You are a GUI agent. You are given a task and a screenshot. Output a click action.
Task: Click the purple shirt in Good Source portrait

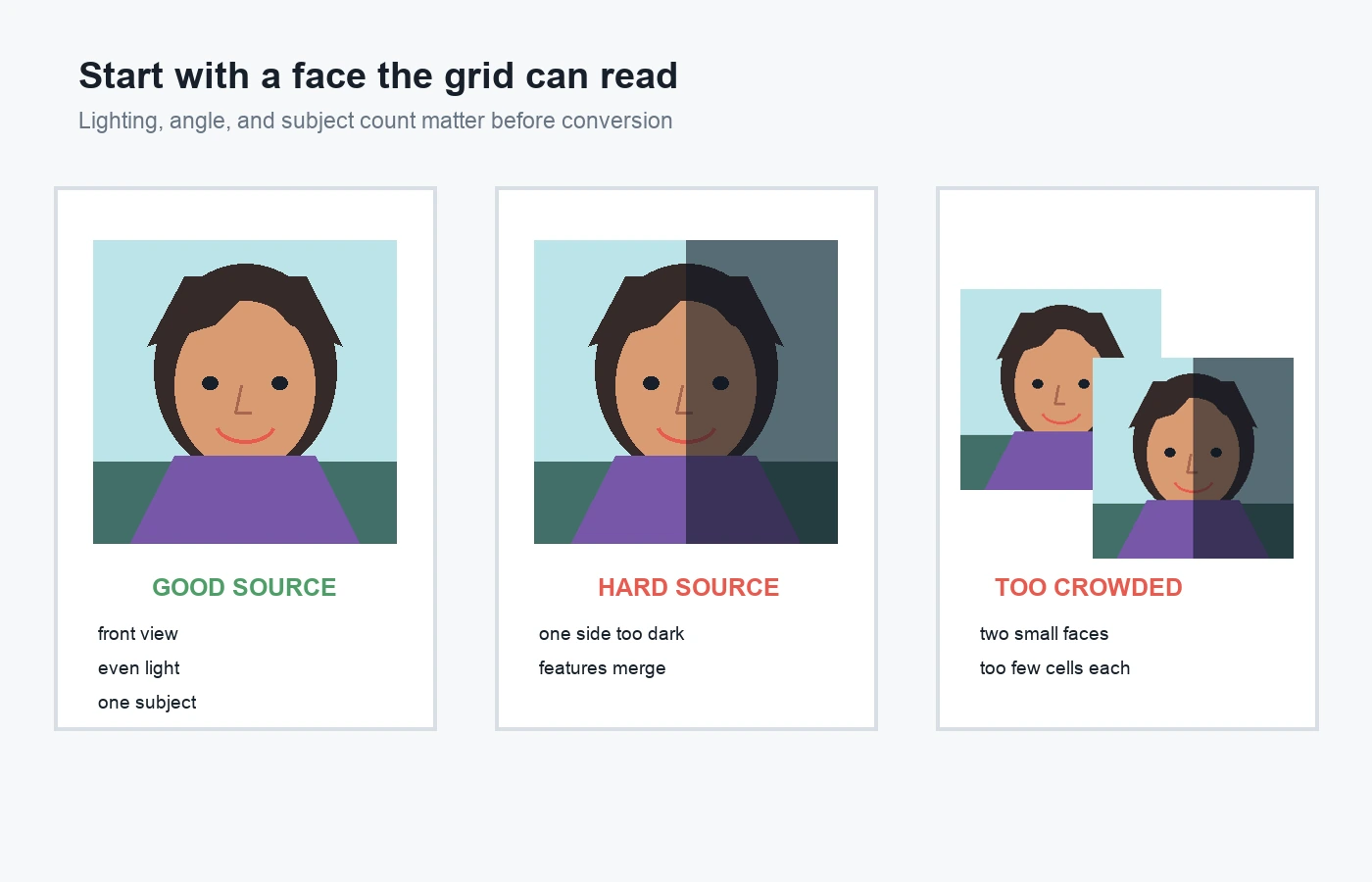tap(245, 500)
